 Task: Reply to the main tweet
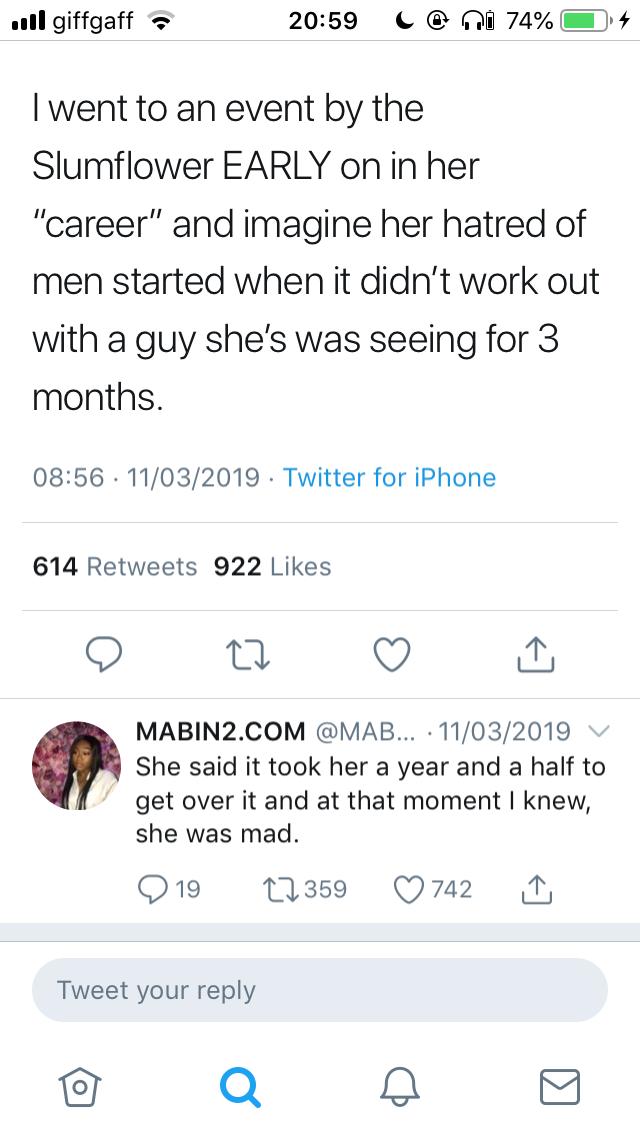[104, 654]
